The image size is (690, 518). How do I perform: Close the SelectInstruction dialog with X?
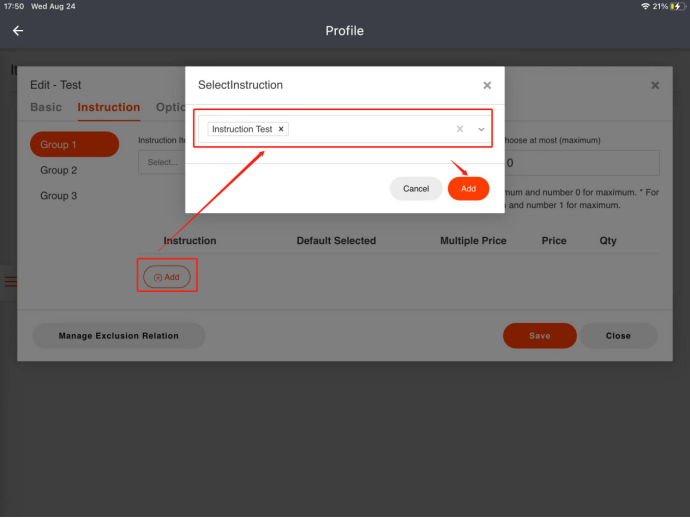487,86
